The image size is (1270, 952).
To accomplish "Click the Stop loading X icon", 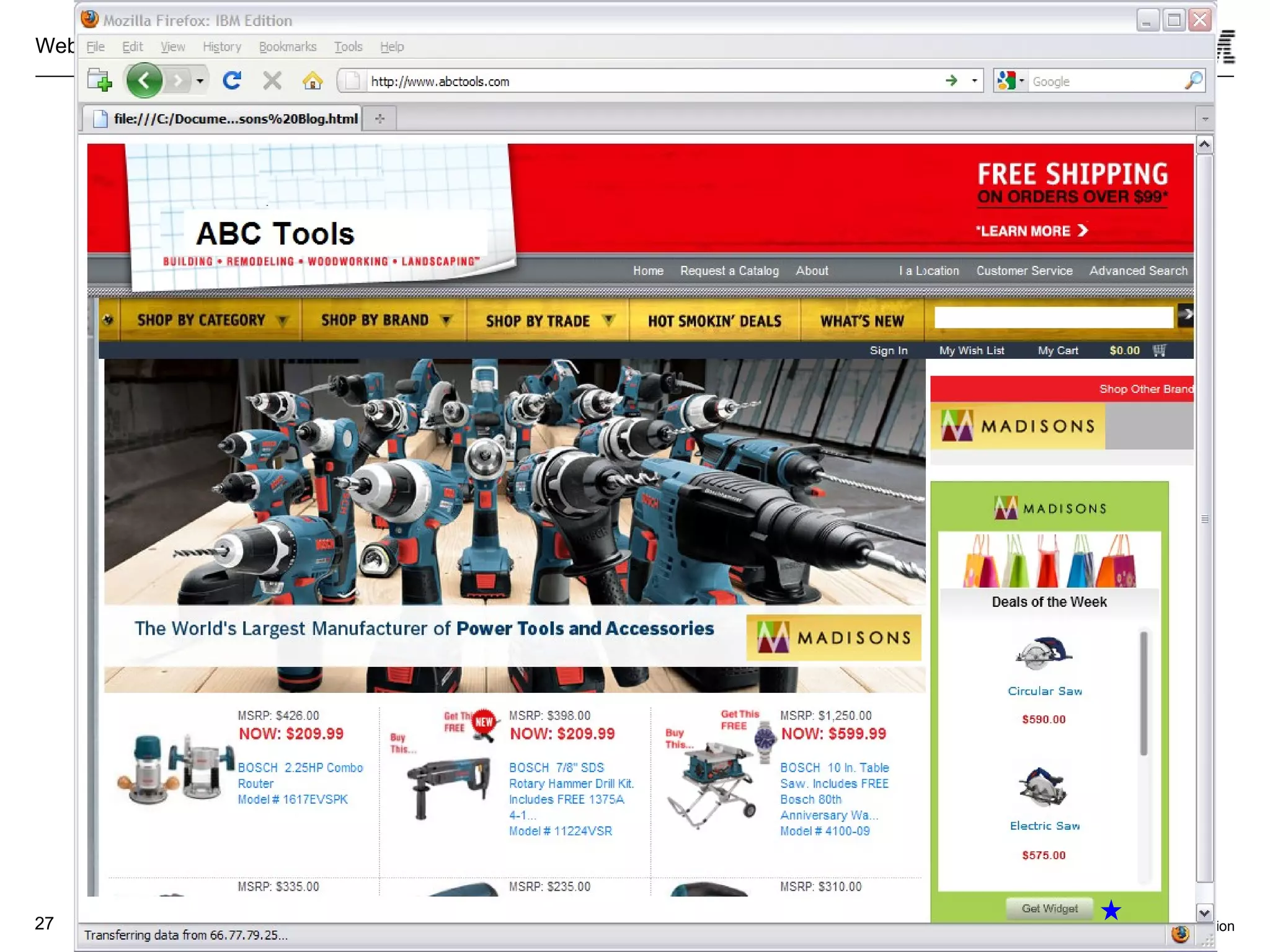I will pyautogui.click(x=272, y=81).
